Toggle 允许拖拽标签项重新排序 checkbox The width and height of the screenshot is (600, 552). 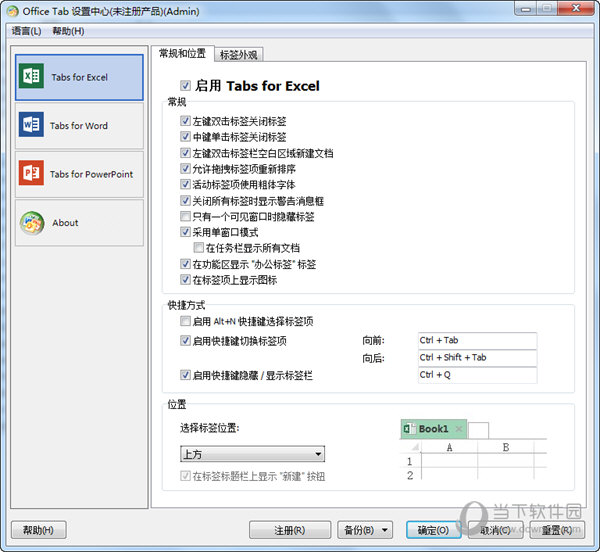pos(185,168)
